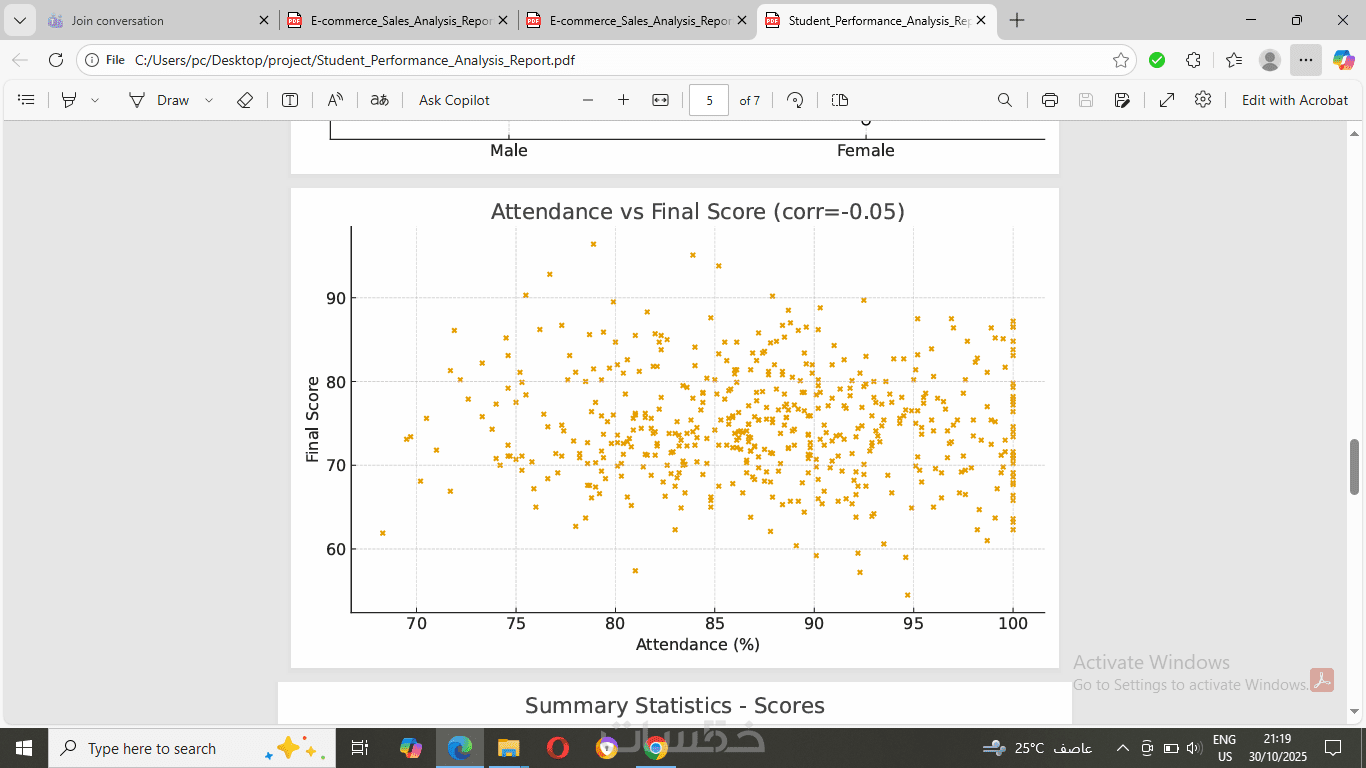This screenshot has height=768, width=1366.
Task: Click the Attendance (%) axis label
Action: pyautogui.click(x=698, y=645)
